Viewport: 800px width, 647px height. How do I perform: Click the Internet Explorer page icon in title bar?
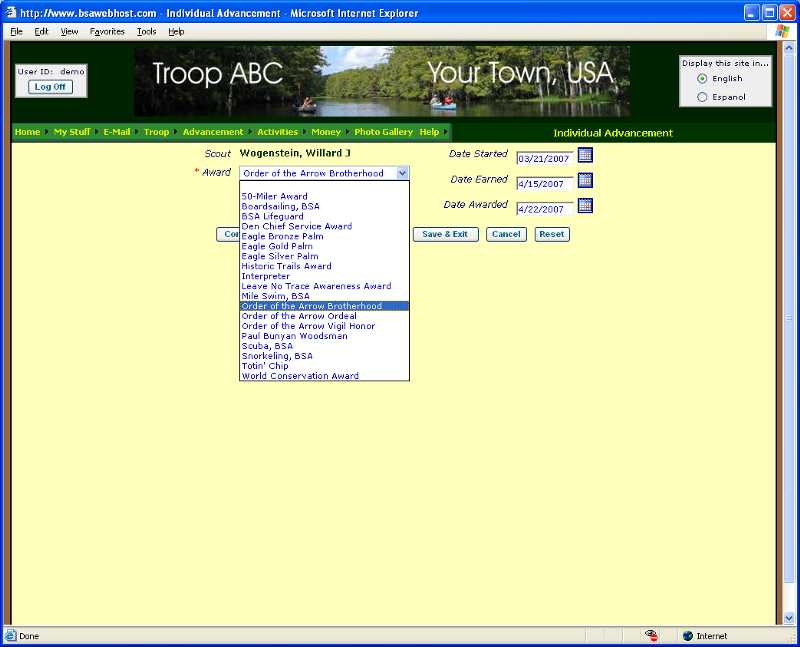(x=10, y=12)
